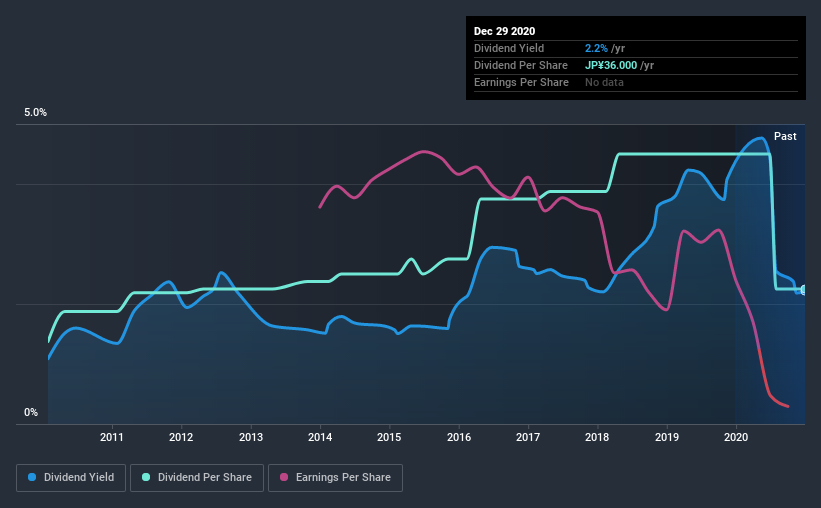Image resolution: width=821 pixels, height=508 pixels.
Task: Click the Dividend Yield row label in tooltip
Action: coord(509,48)
